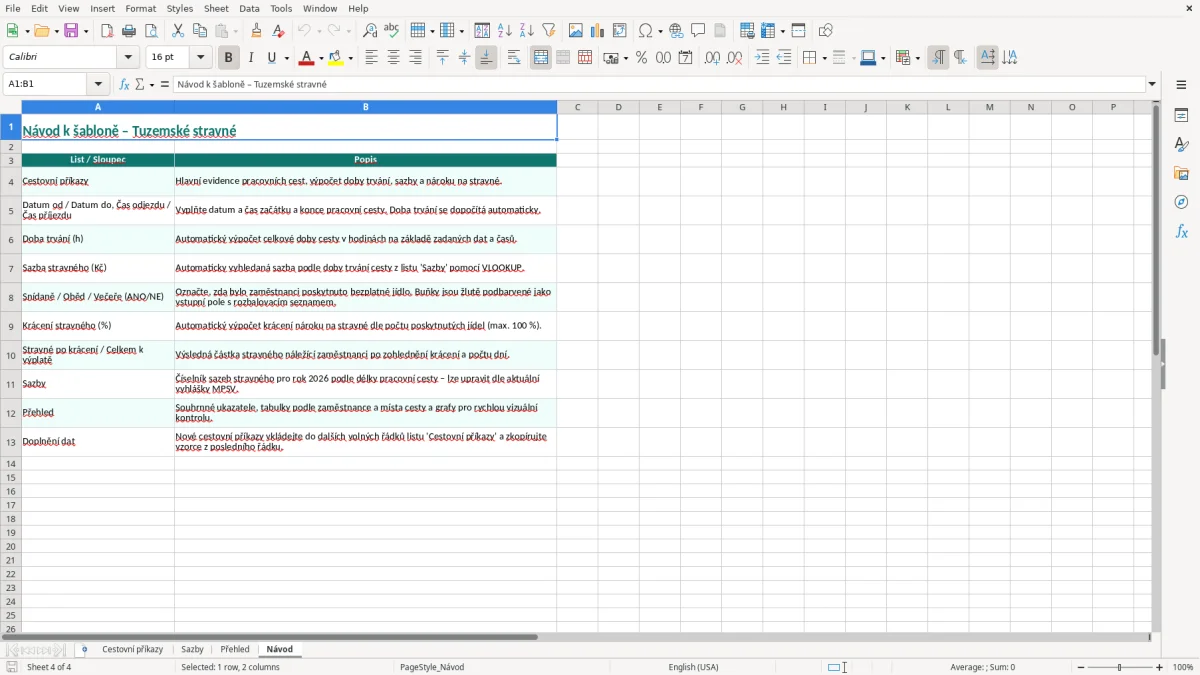
Task: Click the Insert Pivot Table icon
Action: click(x=620, y=31)
